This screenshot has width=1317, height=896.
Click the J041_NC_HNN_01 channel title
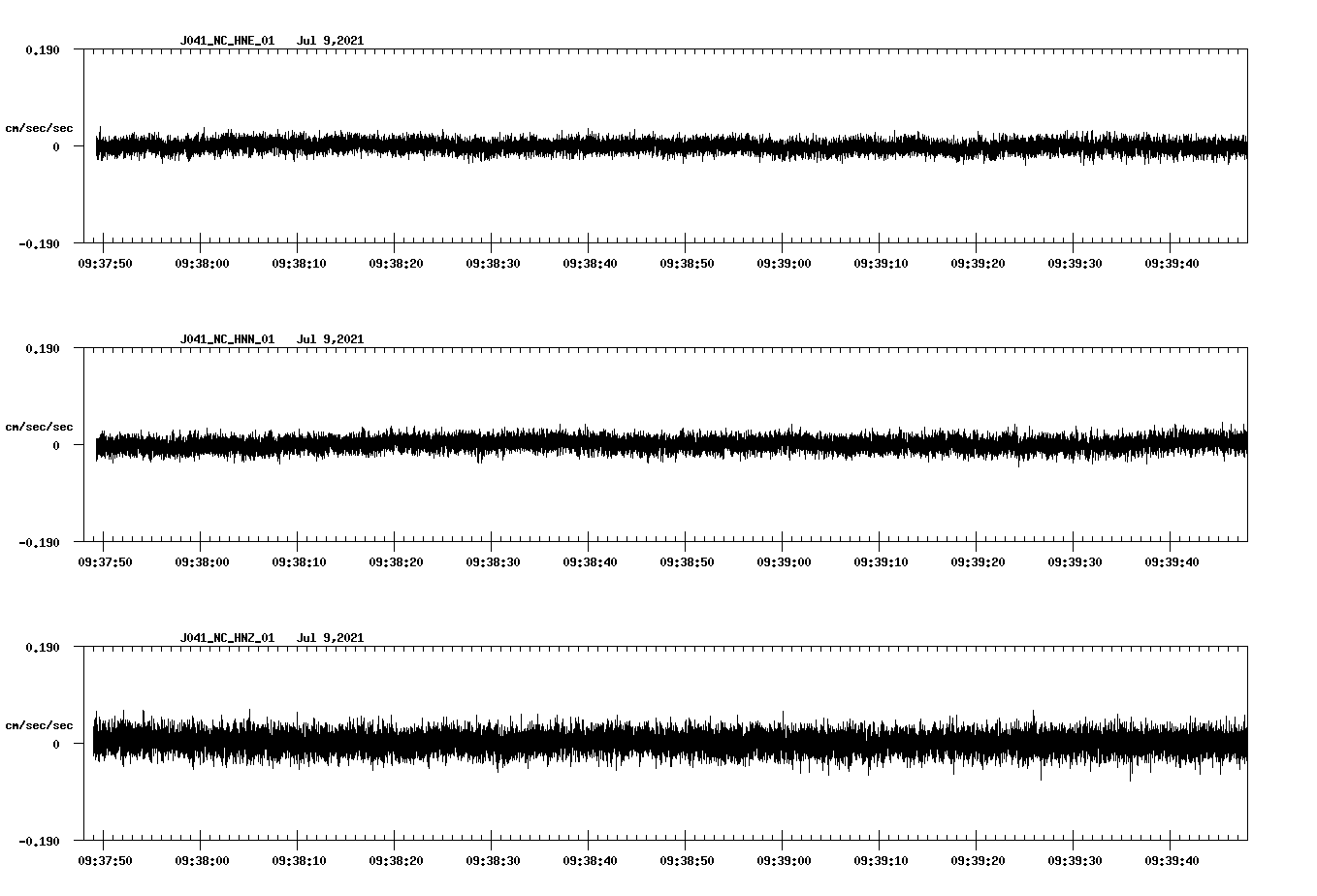click(226, 338)
